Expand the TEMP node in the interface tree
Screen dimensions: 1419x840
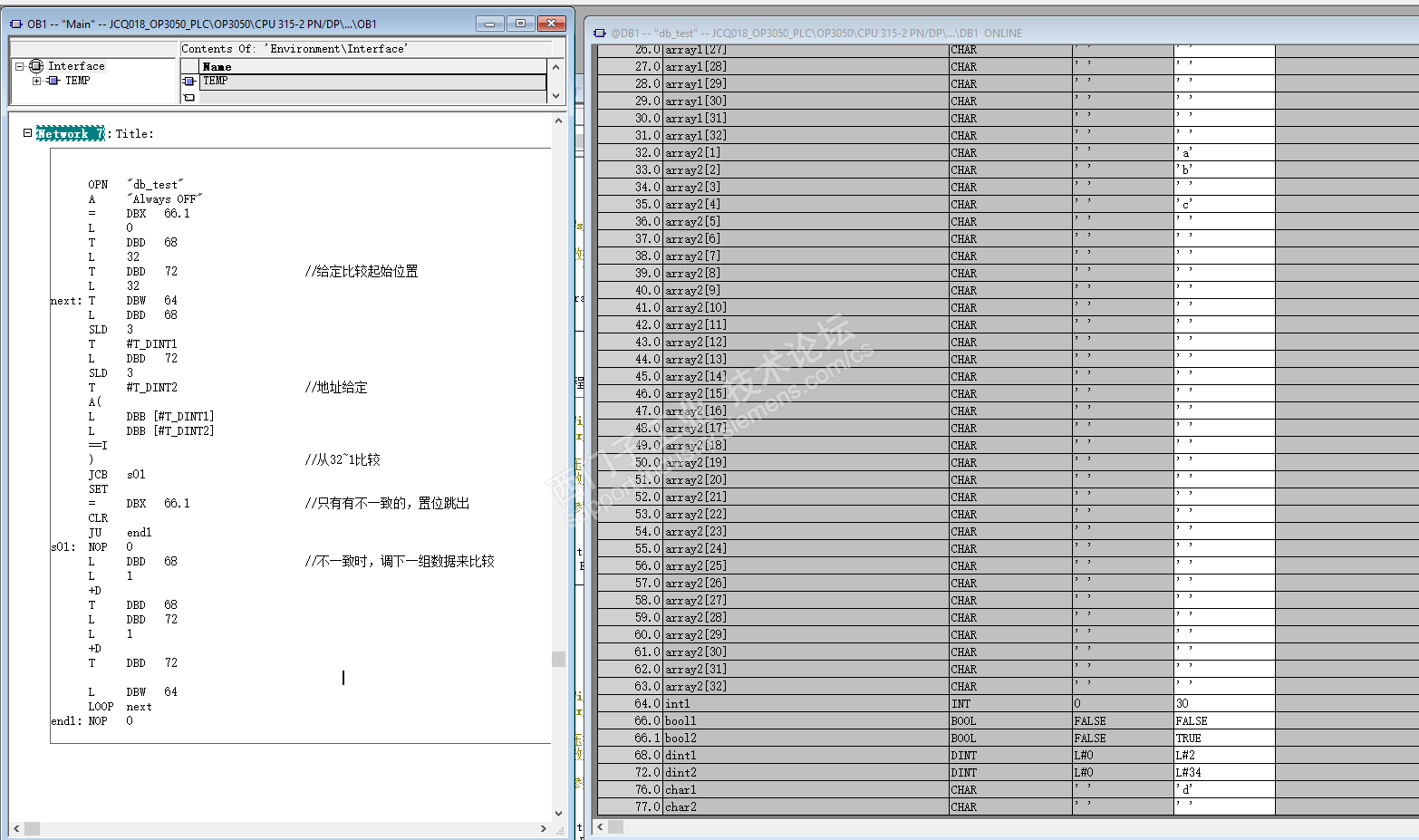click(36, 81)
